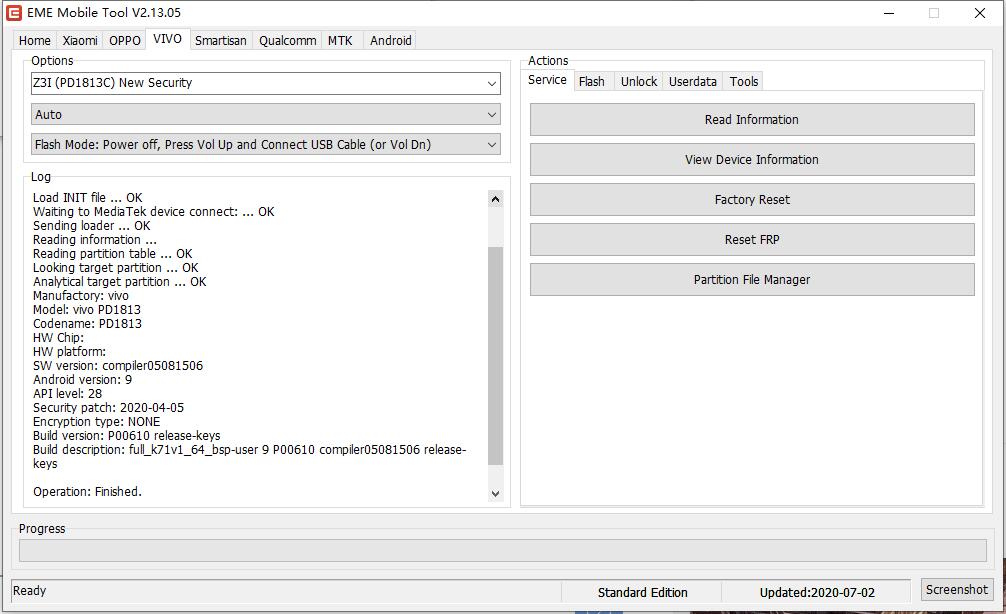The width and height of the screenshot is (1006, 614).
Task: Select the Service actions tab
Action: click(x=547, y=80)
